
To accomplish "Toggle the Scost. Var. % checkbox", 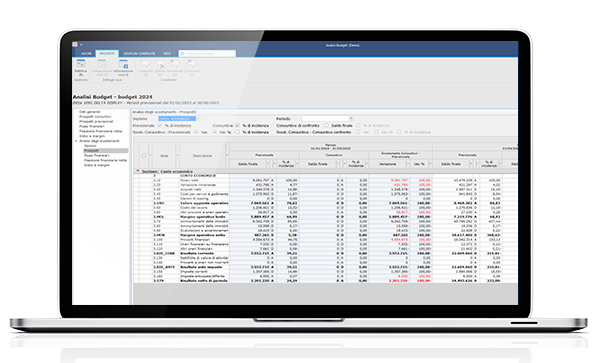I will [214, 132].
